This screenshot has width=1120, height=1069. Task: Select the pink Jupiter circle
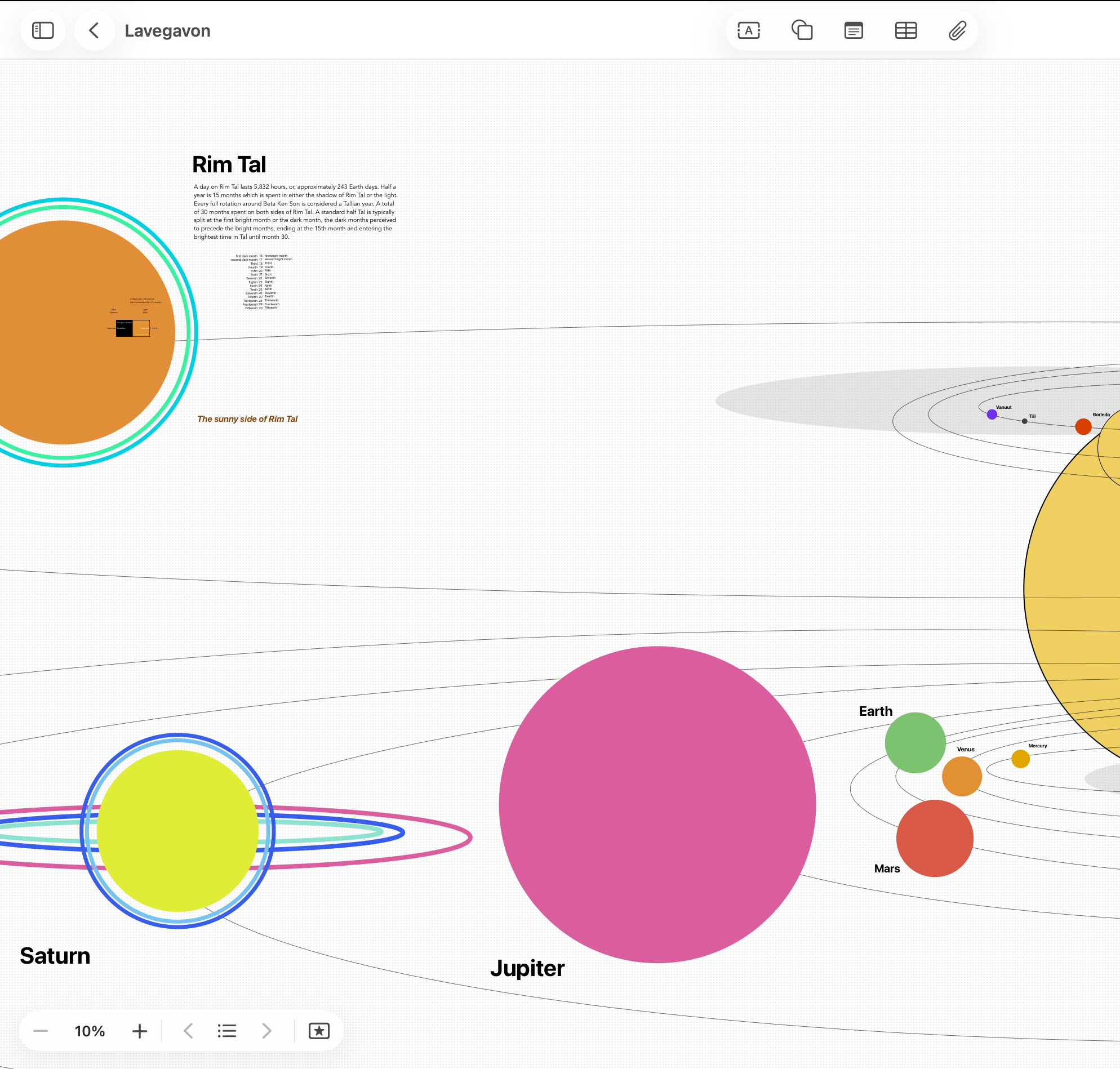(x=656, y=804)
